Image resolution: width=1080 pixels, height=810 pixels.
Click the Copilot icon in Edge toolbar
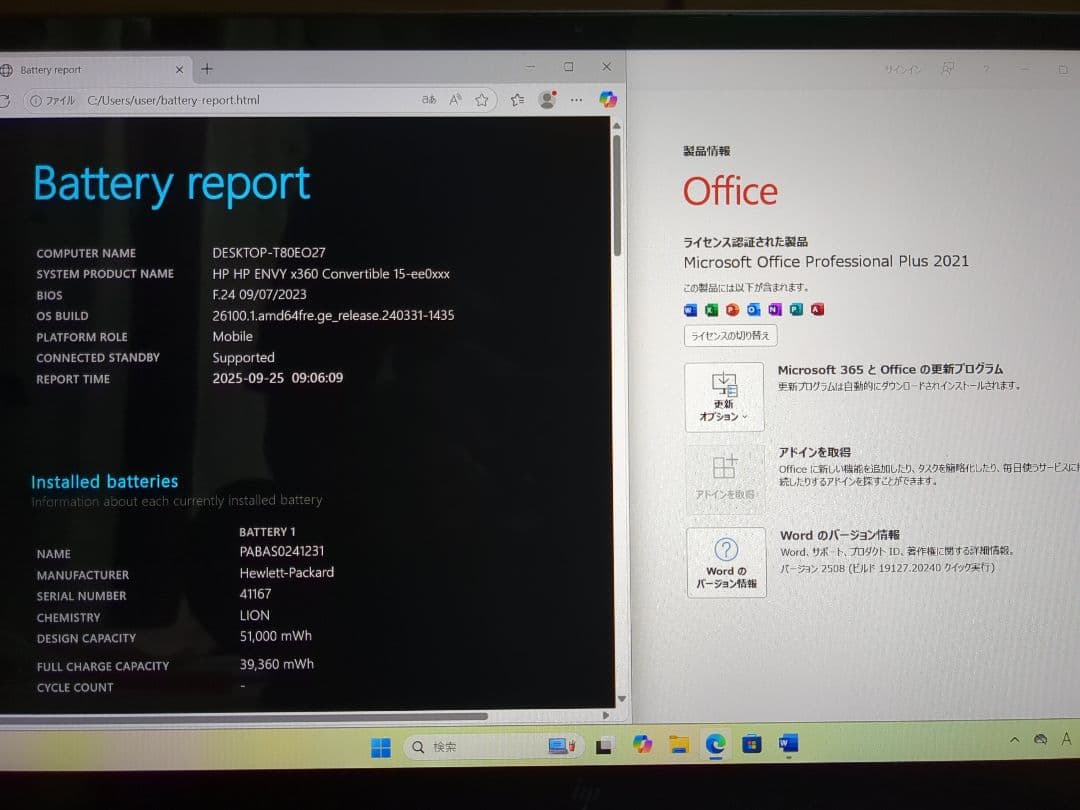[608, 100]
